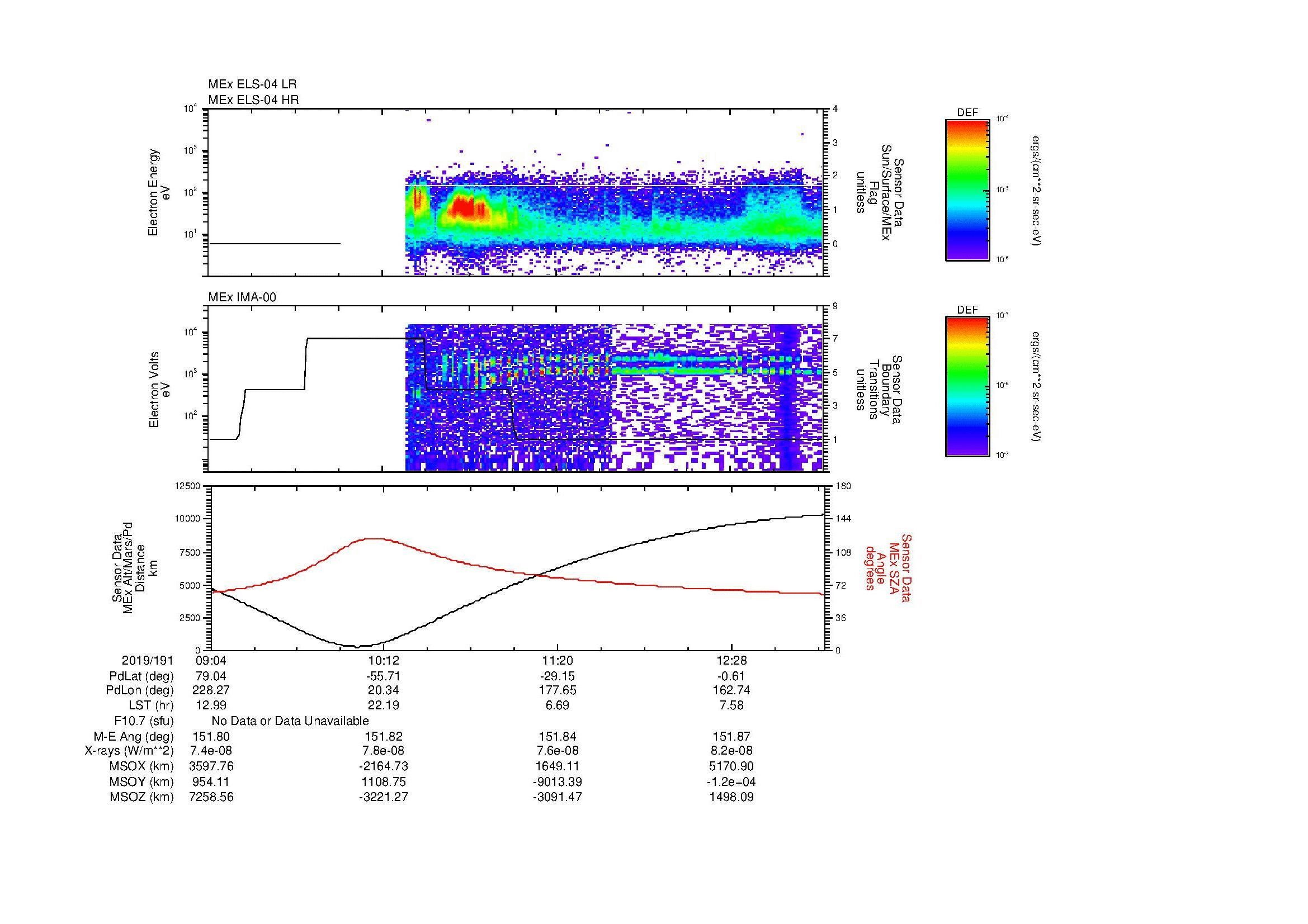The width and height of the screenshot is (1308, 924).
Task: Click the MSOY value '-1.2e+04'
Action: coord(731,782)
